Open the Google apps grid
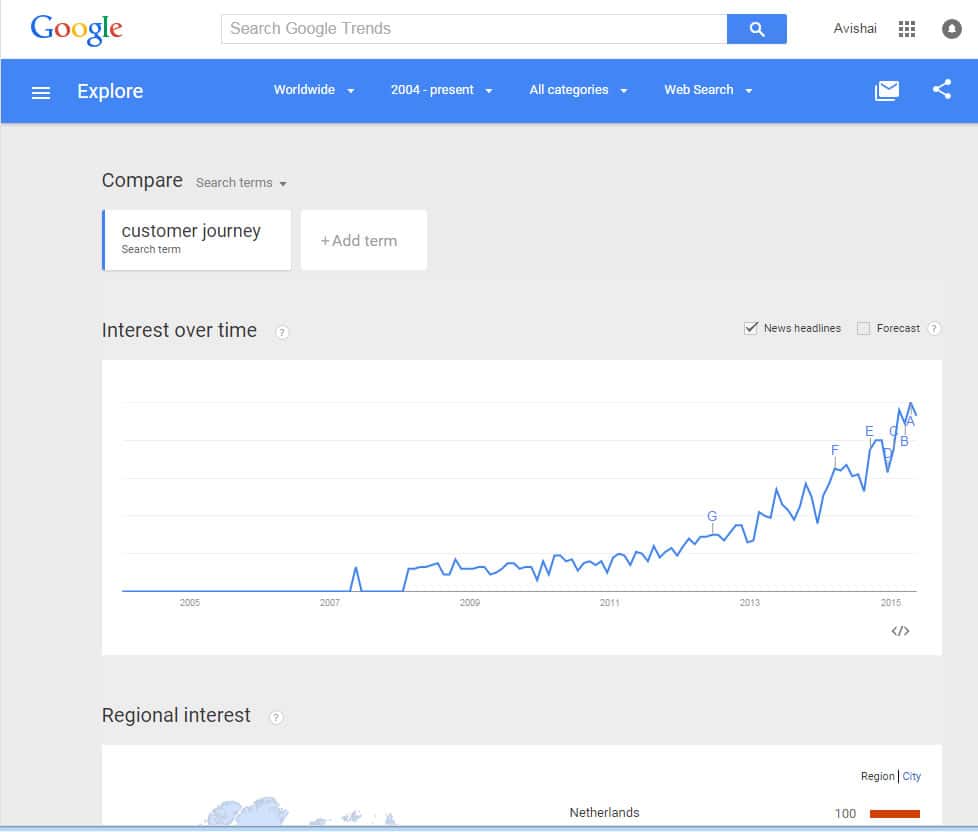978x832 pixels. (x=906, y=29)
